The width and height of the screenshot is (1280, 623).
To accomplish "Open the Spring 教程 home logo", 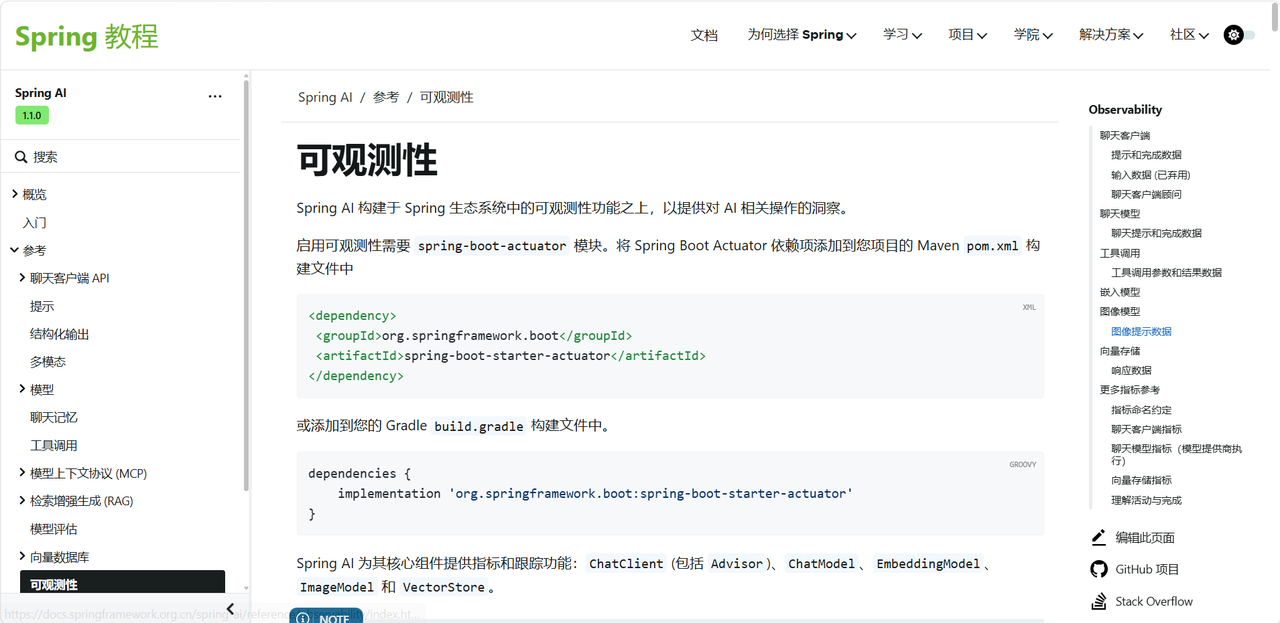I will [x=87, y=37].
